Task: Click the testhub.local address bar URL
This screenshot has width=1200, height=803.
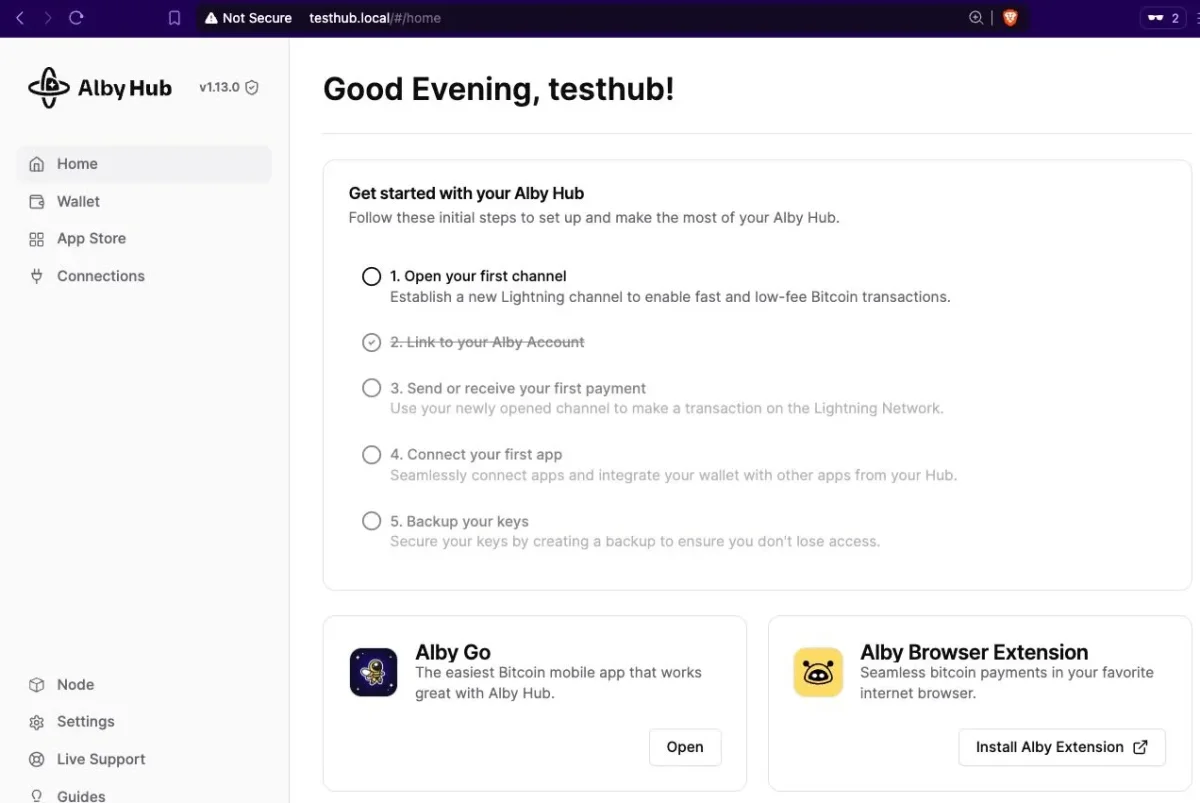Action: 375,18
